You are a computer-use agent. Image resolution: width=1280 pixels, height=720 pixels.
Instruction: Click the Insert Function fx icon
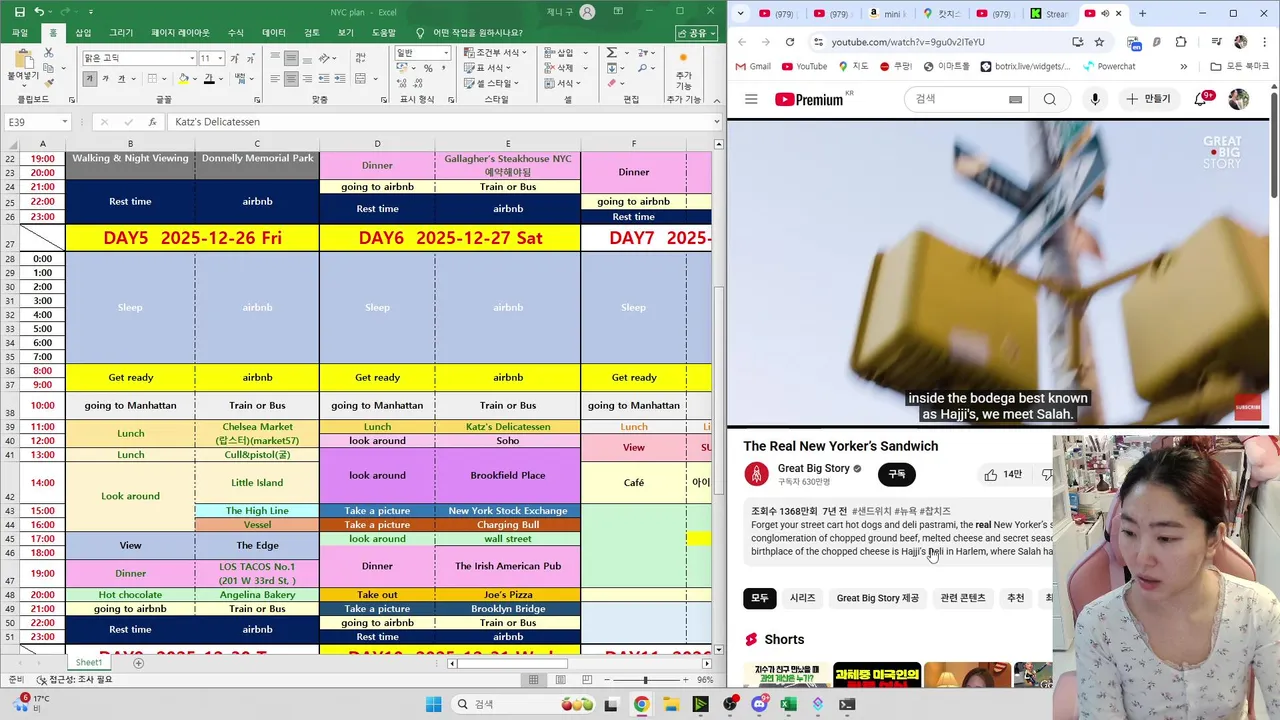click(152, 122)
